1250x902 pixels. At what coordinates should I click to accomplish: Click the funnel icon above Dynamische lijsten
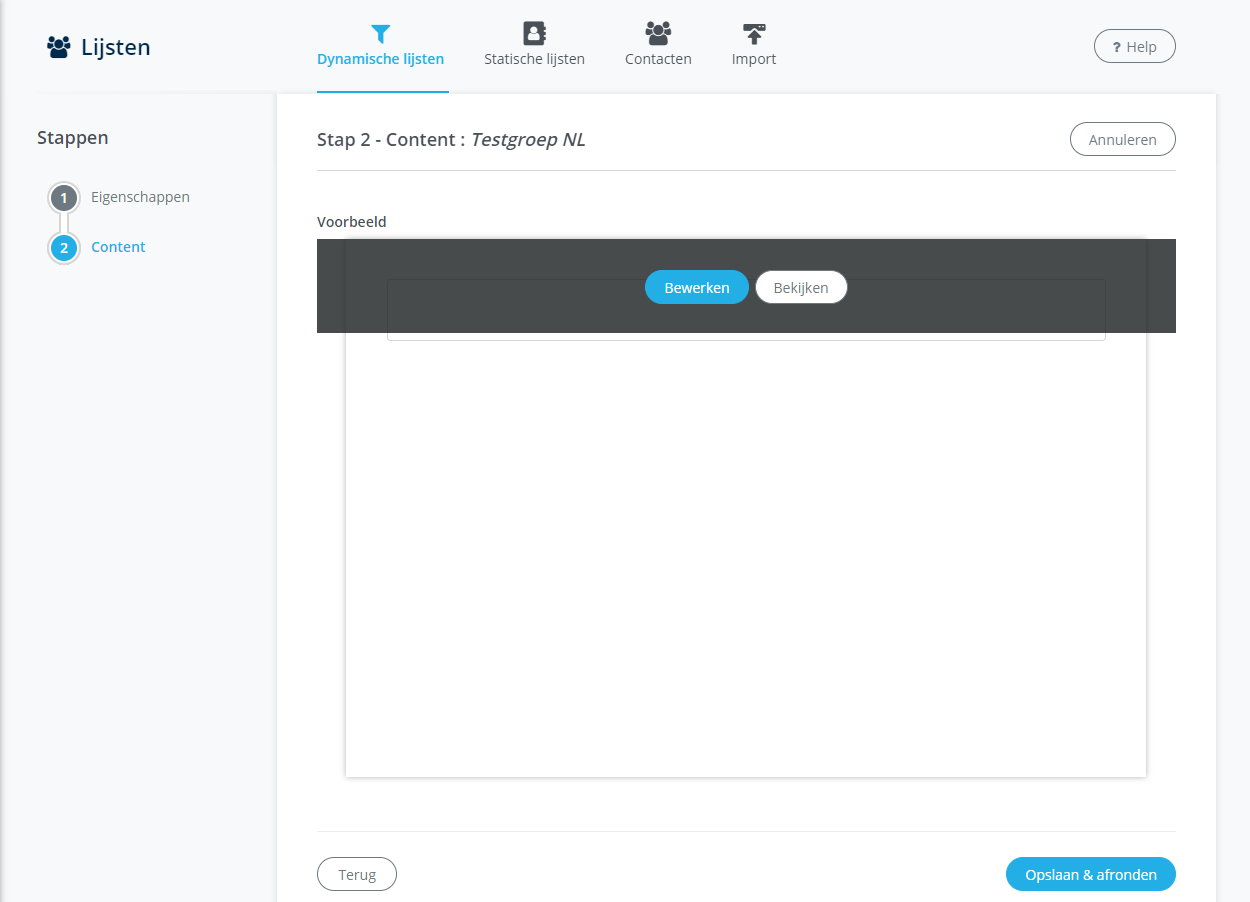pyautogui.click(x=380, y=33)
